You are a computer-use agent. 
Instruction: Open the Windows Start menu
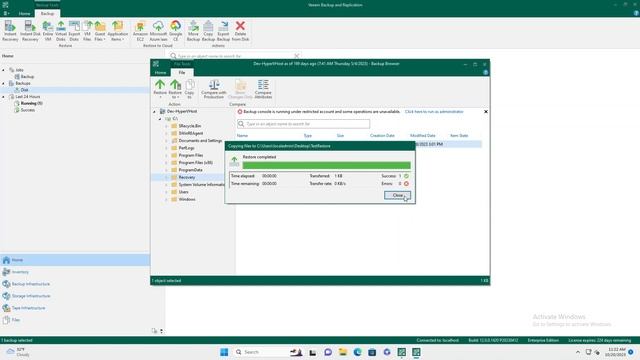pyautogui.click(x=224, y=352)
